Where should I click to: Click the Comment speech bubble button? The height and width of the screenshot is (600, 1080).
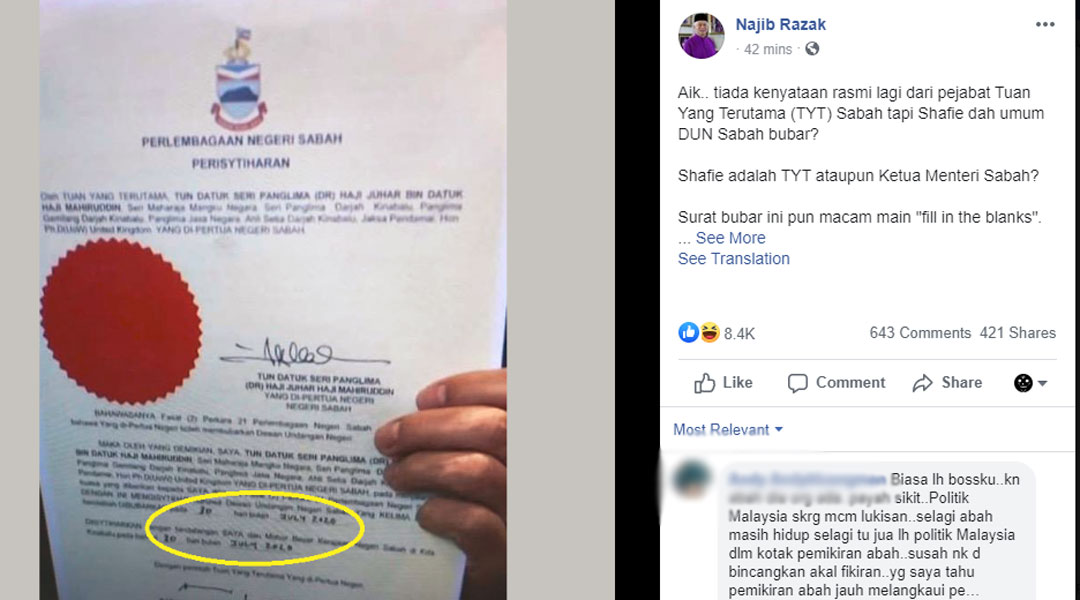coord(836,383)
